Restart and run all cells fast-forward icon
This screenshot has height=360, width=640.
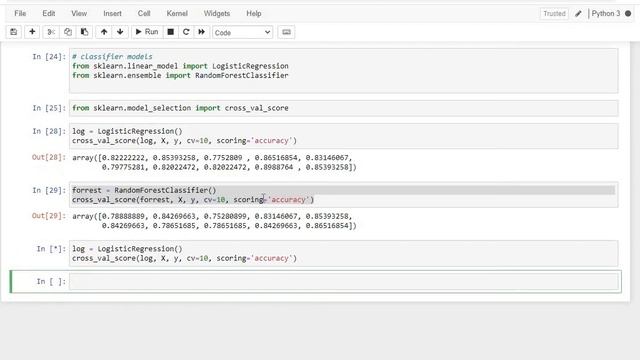click(x=202, y=32)
